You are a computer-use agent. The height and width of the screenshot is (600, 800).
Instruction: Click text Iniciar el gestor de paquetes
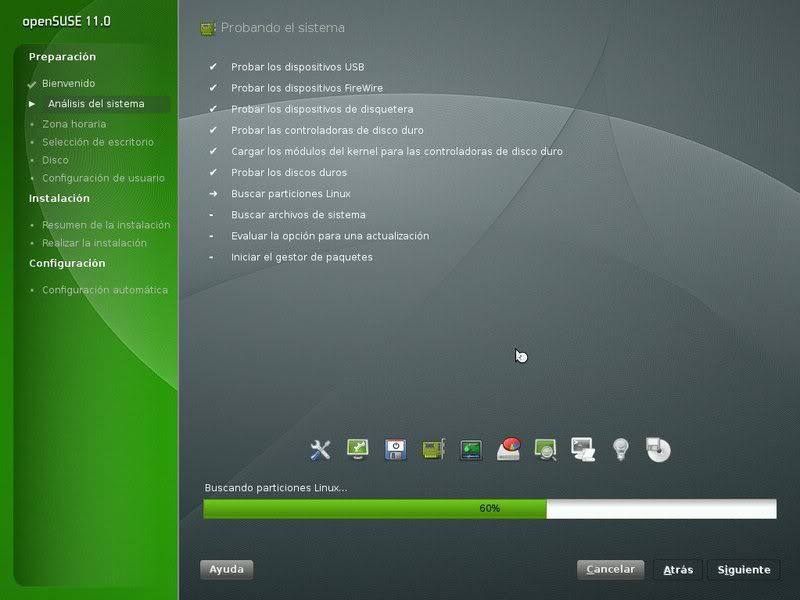(302, 257)
